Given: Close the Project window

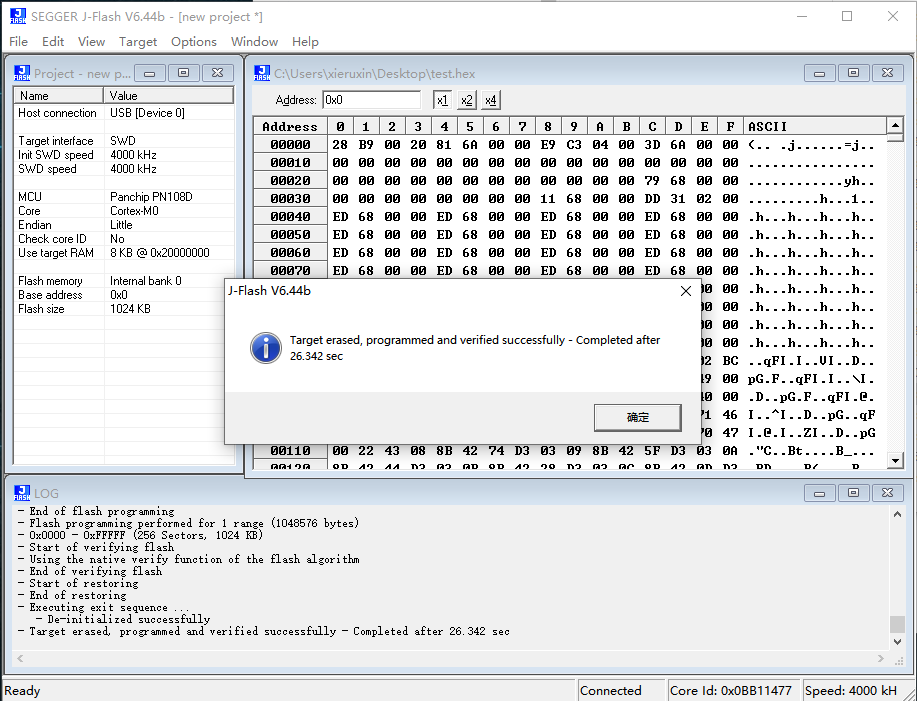Looking at the screenshot, I should coord(218,73).
